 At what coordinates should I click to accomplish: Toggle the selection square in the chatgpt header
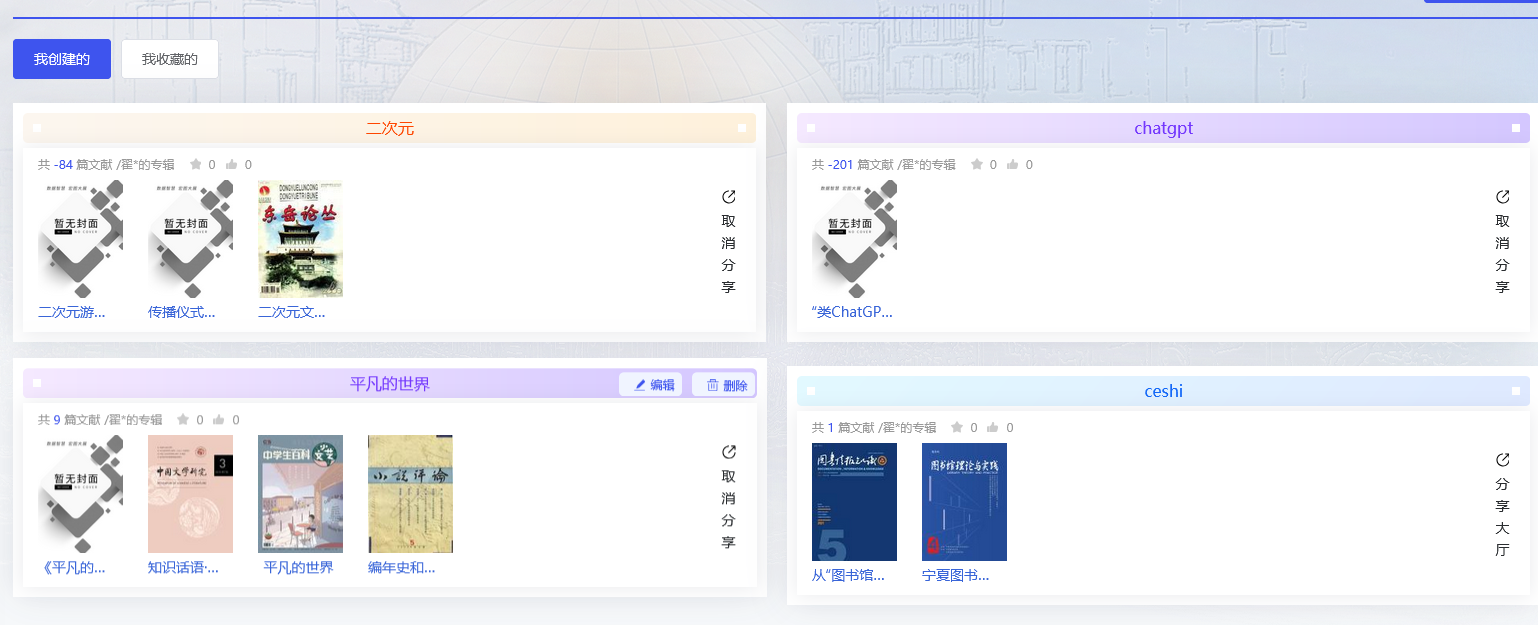point(812,128)
